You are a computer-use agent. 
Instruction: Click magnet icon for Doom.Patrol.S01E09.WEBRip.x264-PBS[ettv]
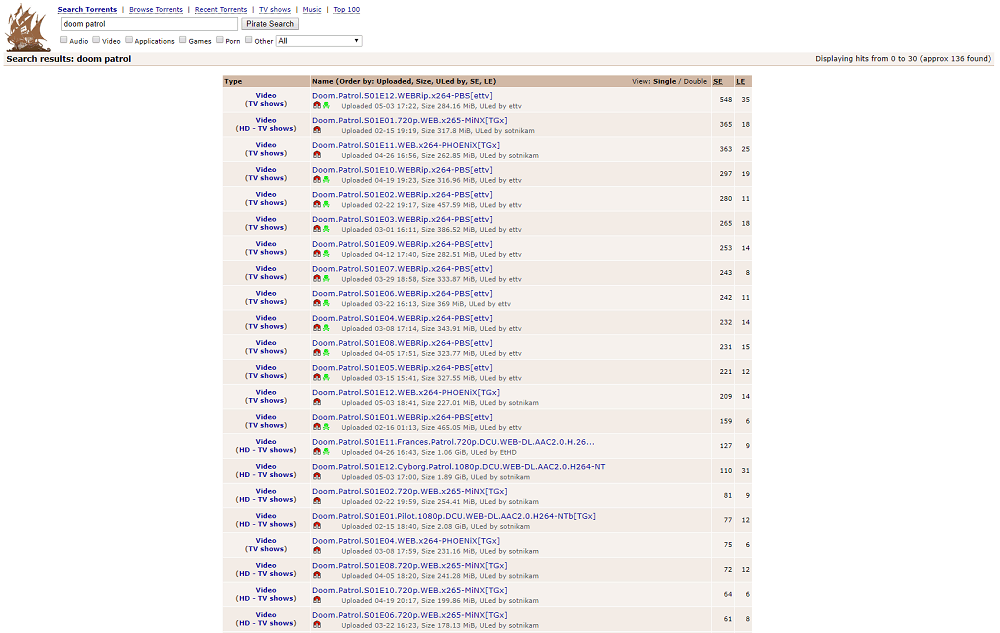(x=317, y=254)
